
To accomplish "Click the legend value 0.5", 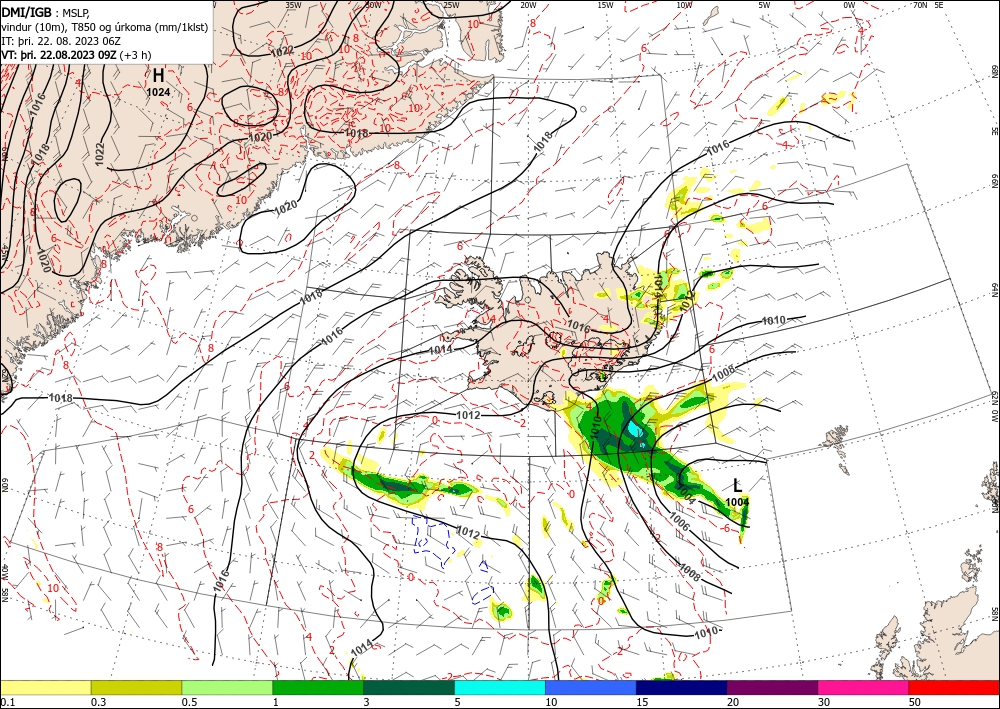I will point(189,702).
